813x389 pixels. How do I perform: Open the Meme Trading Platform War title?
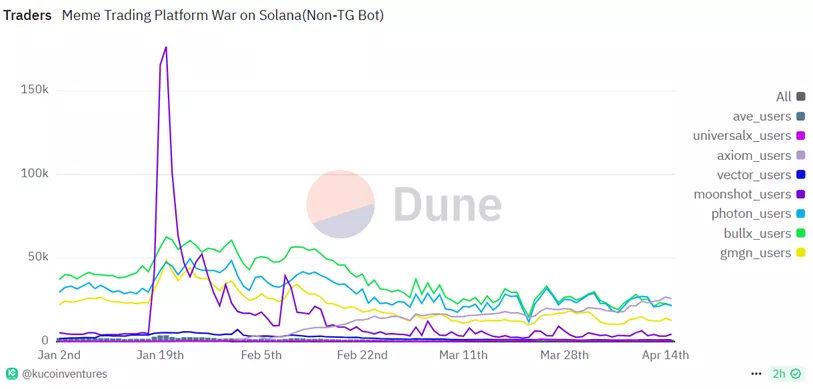(223, 16)
